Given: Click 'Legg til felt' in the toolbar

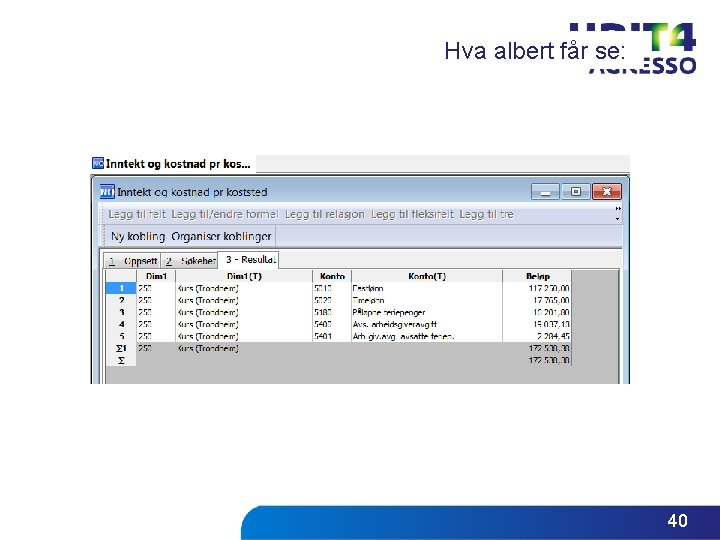Looking at the screenshot, I should (x=137, y=214).
